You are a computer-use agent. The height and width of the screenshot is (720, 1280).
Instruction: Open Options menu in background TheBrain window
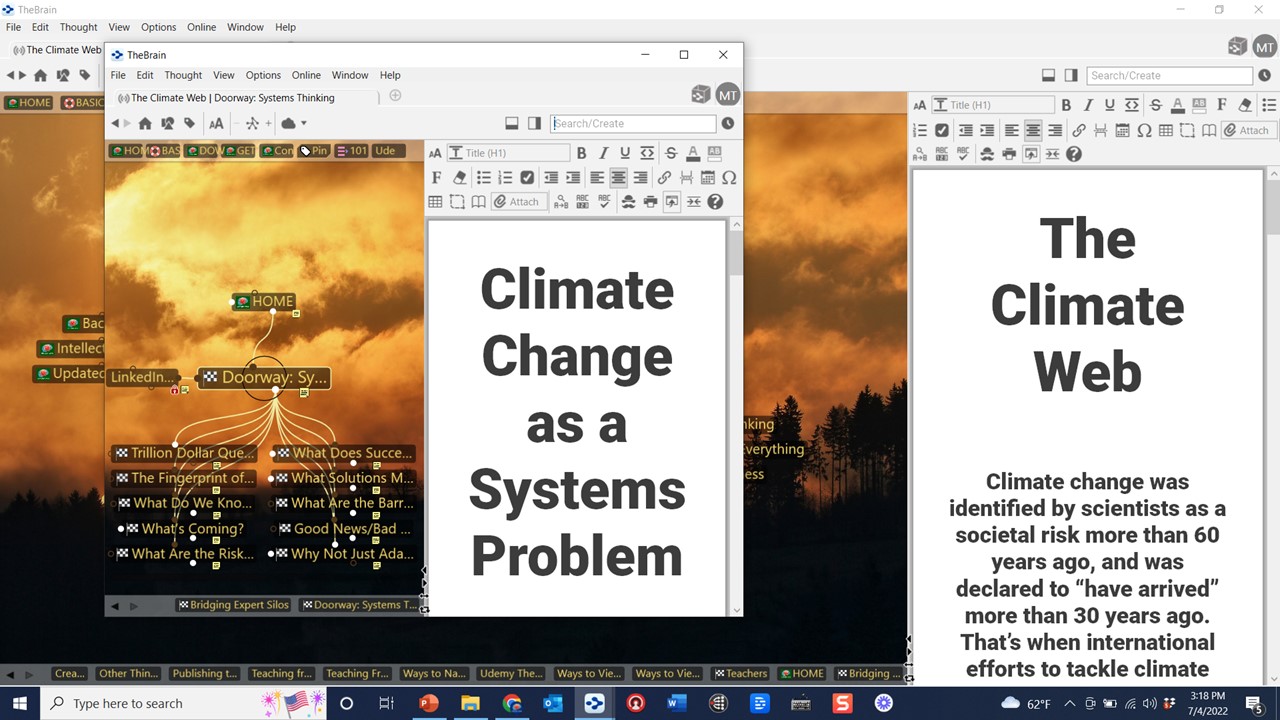[158, 27]
